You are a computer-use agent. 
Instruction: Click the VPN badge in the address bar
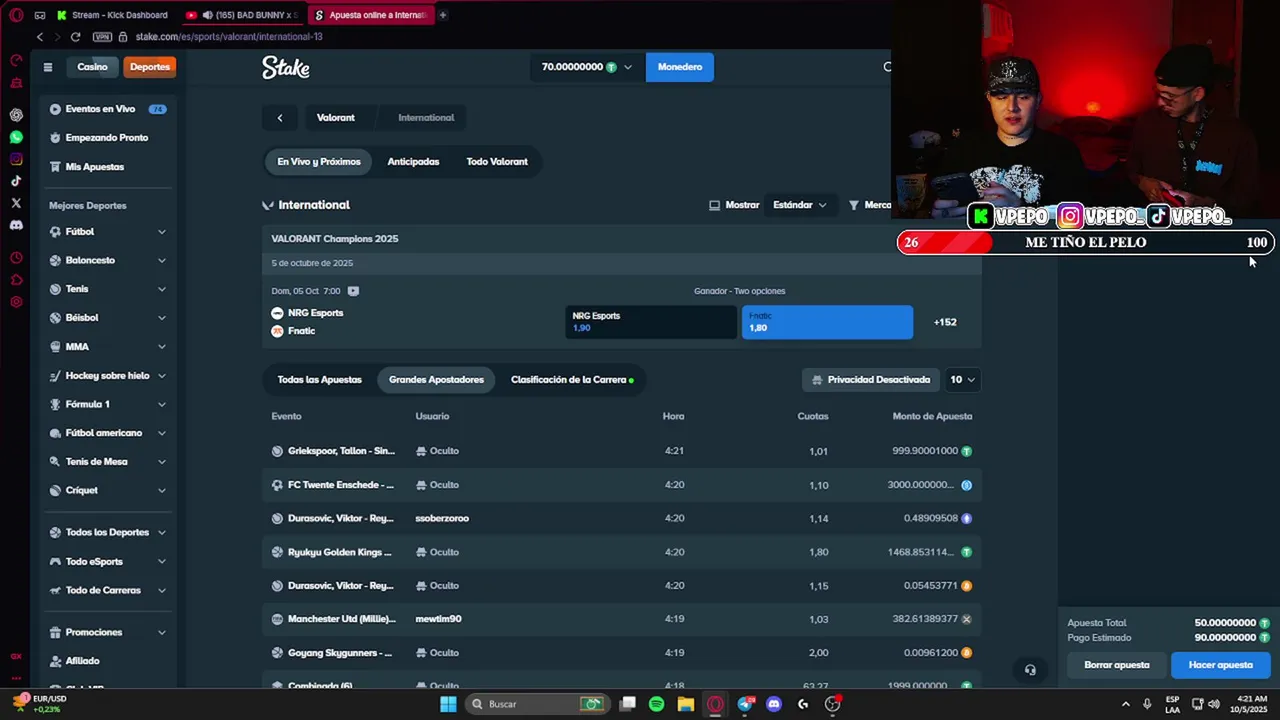(102, 37)
